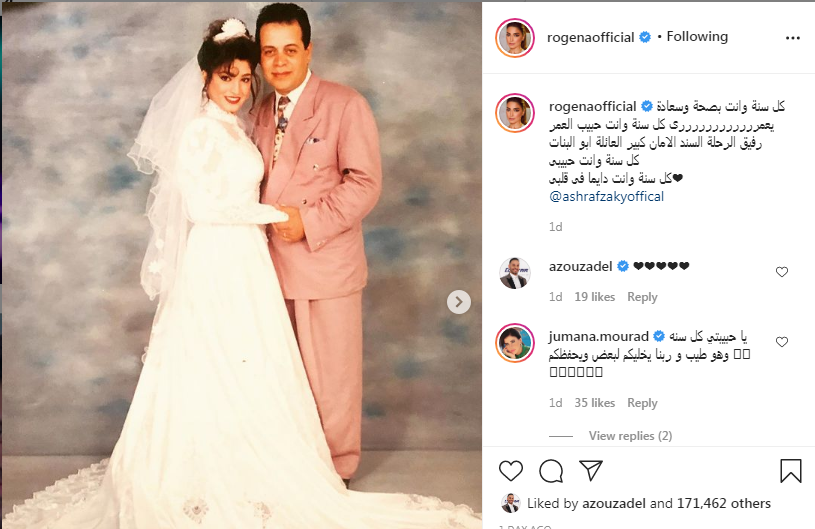
Task: Open the 35 likes count
Action: click(x=595, y=403)
